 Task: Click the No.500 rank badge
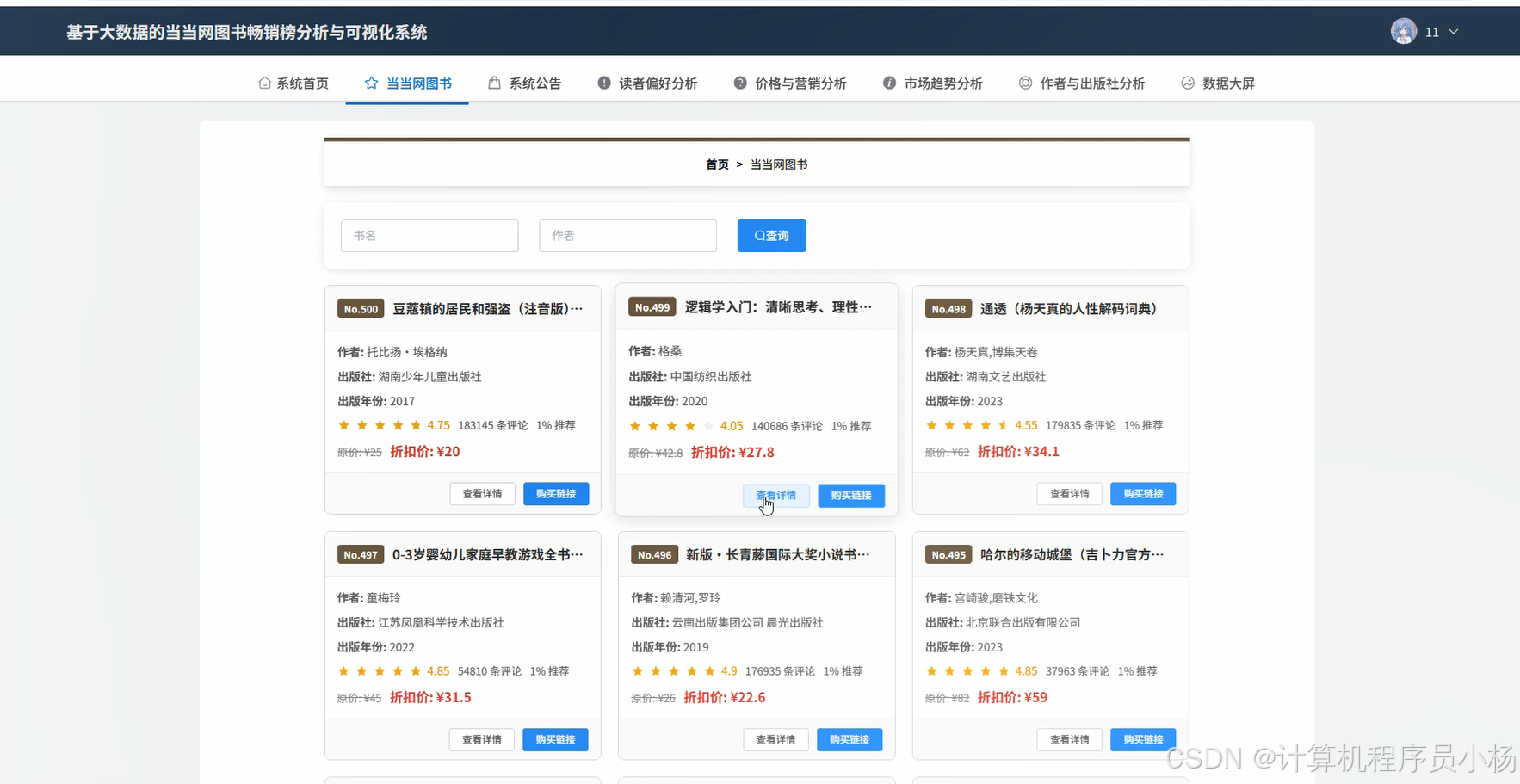coord(361,309)
